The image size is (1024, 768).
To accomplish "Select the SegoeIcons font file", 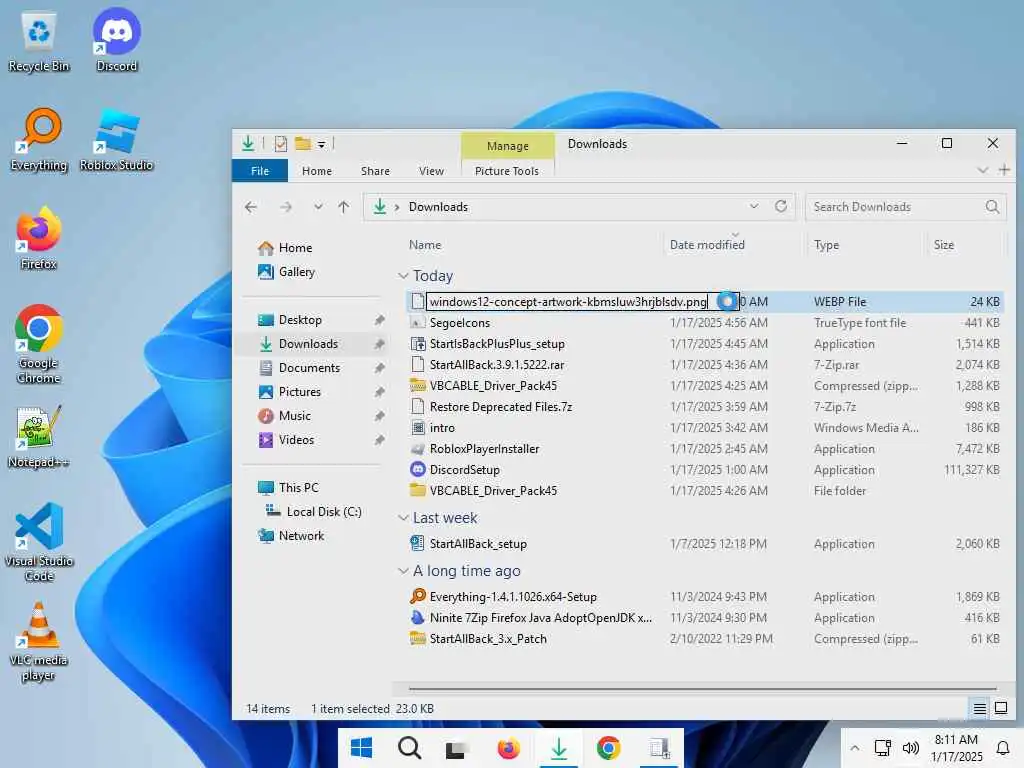I will 460,323.
